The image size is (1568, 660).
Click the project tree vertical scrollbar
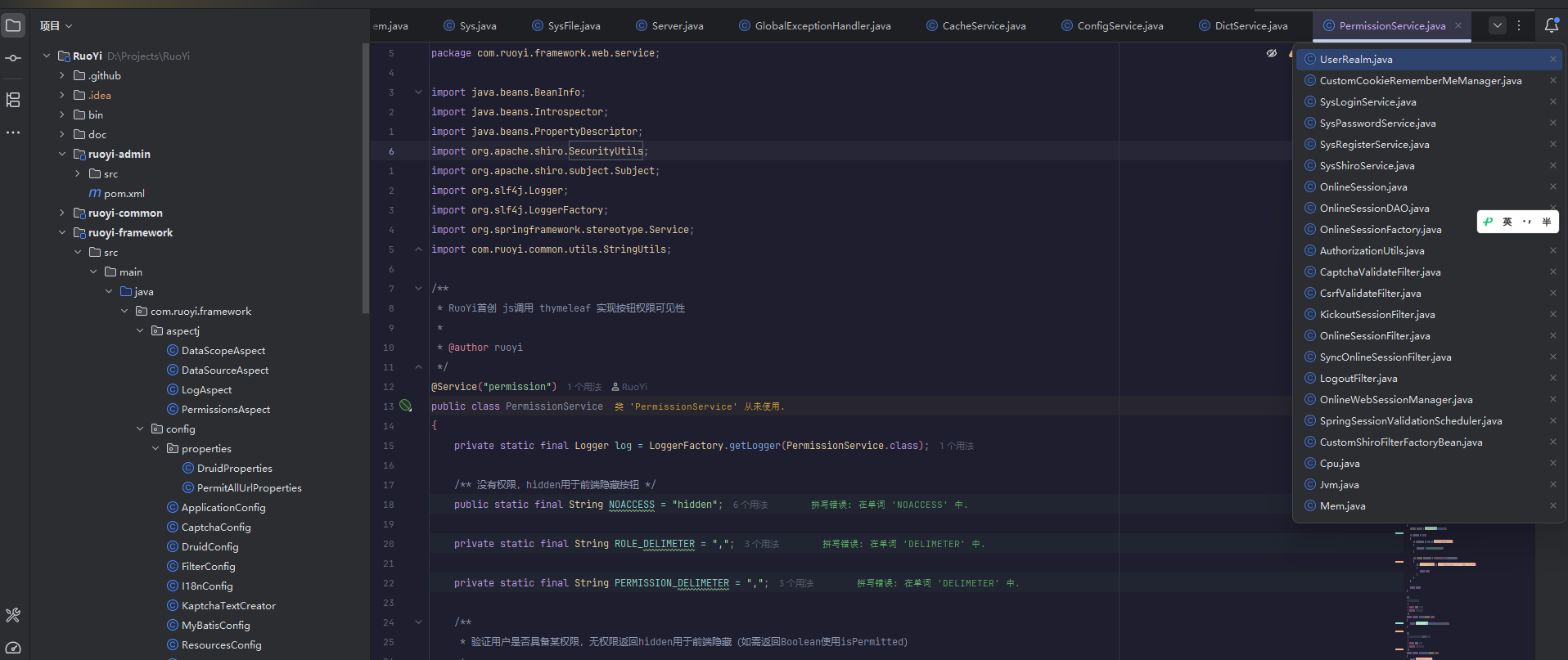pos(365,178)
